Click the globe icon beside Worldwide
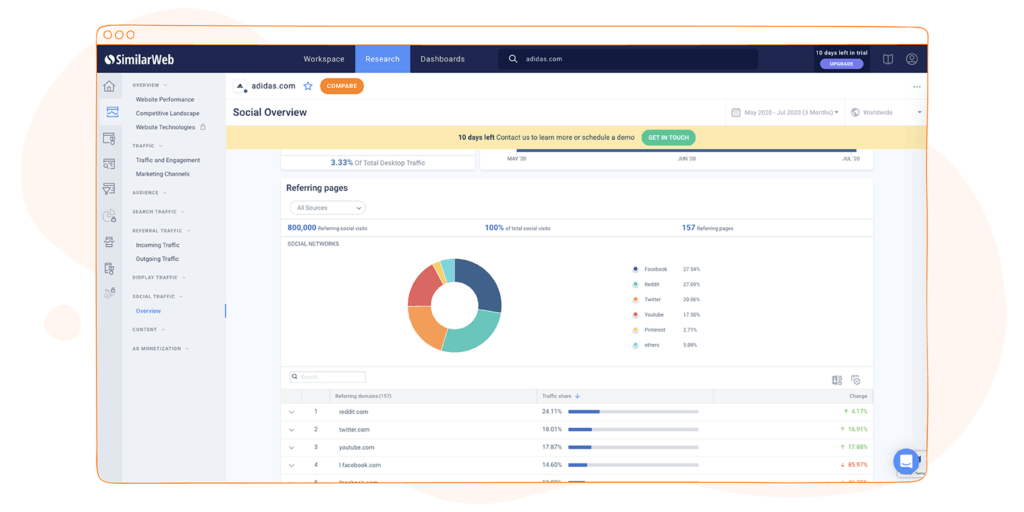The image size is (1024, 512). point(855,112)
